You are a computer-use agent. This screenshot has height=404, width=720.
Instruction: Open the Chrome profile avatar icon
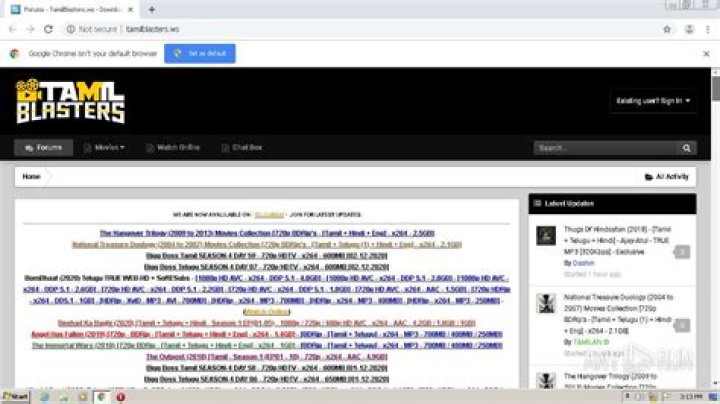click(686, 29)
